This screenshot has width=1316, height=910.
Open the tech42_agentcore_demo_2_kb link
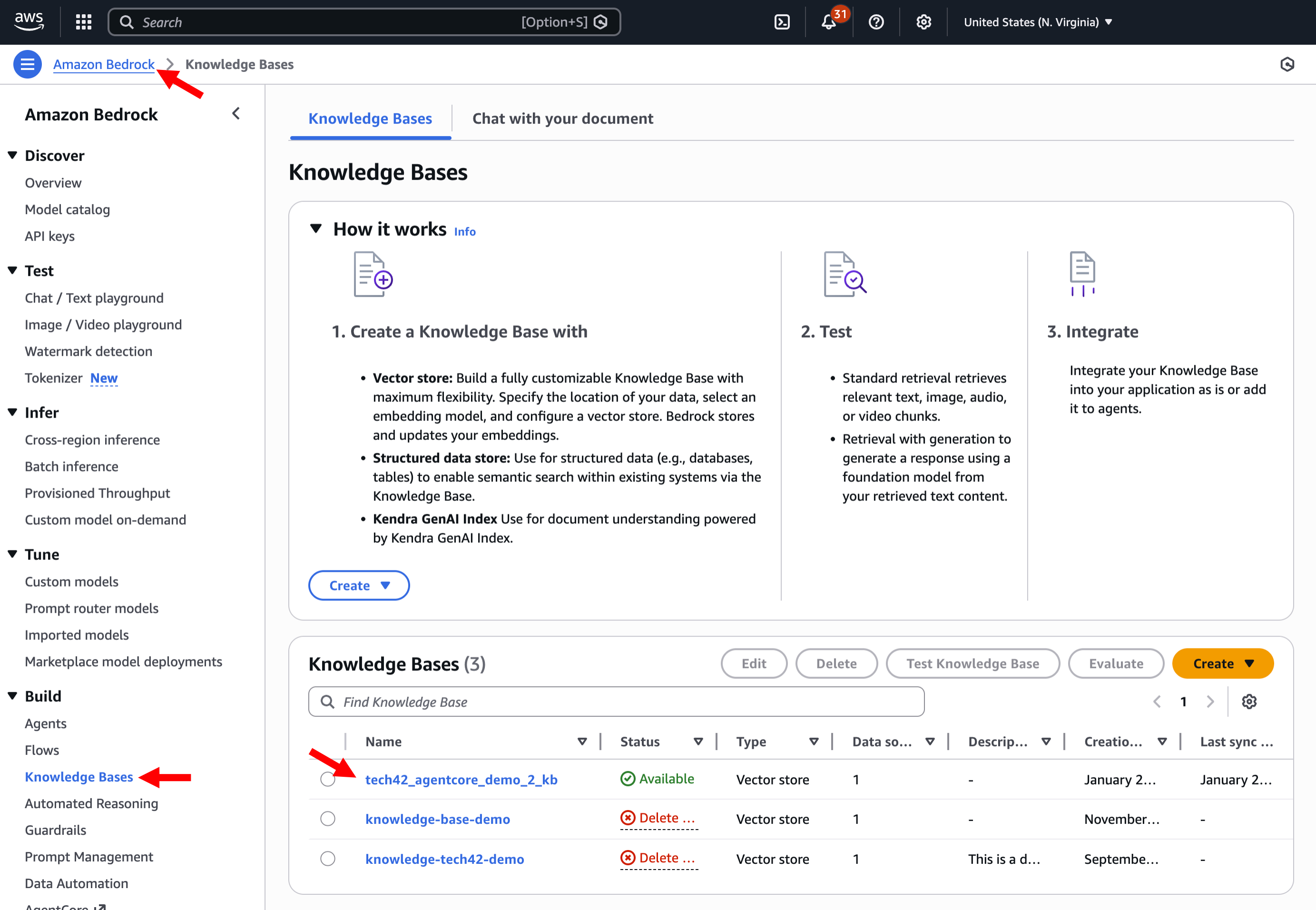tap(461, 780)
